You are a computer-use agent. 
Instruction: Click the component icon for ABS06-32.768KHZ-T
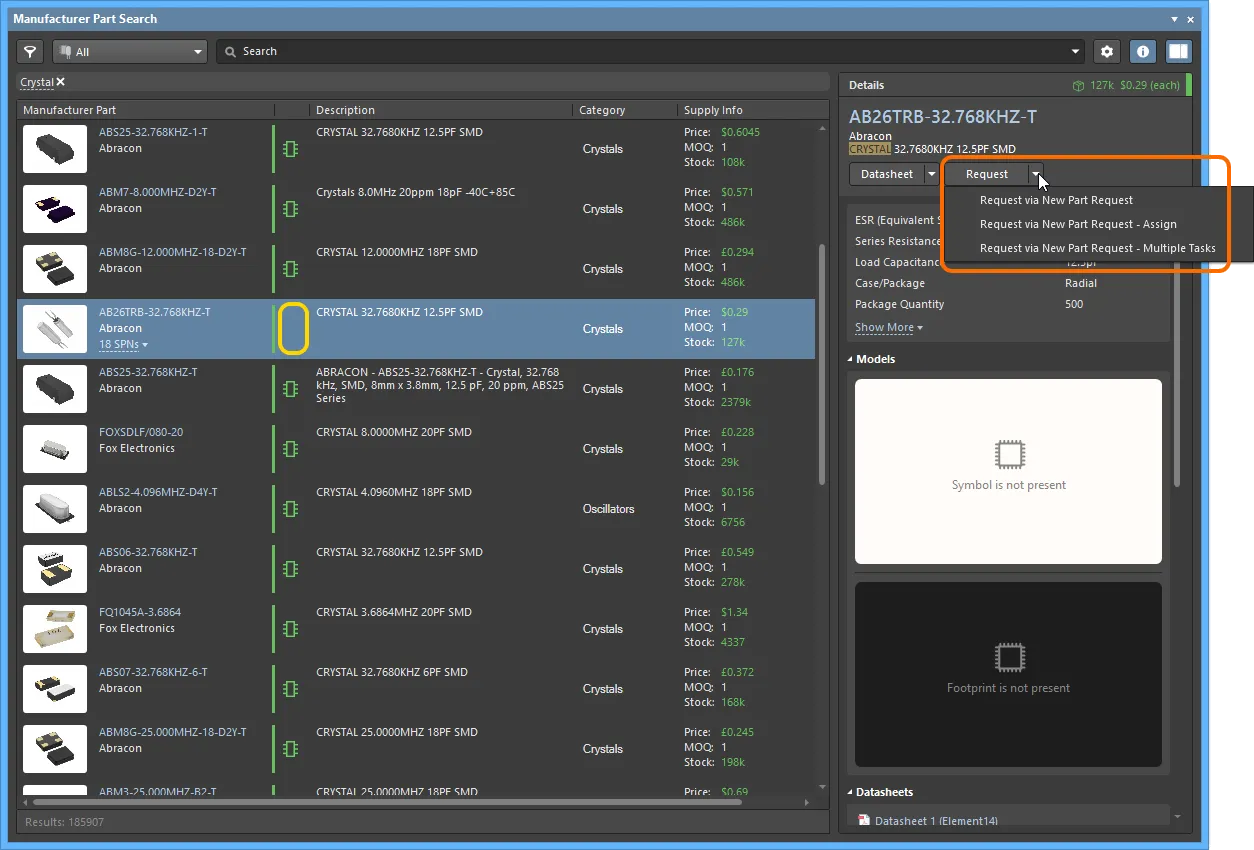(291, 569)
